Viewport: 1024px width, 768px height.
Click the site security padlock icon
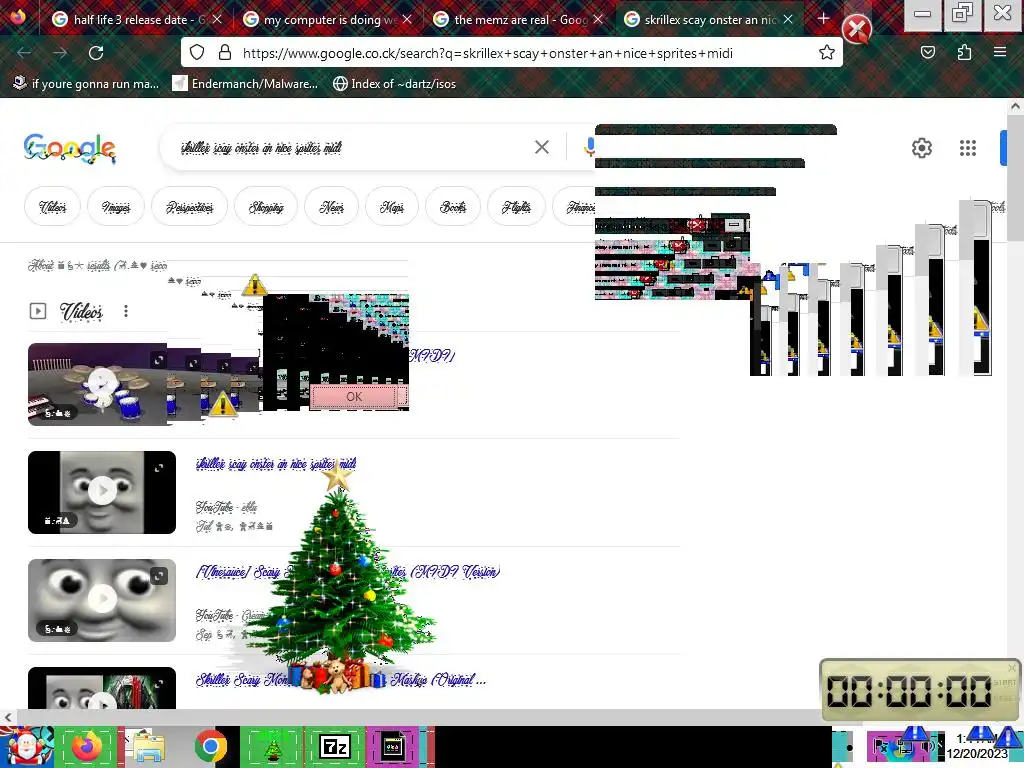tap(225, 53)
